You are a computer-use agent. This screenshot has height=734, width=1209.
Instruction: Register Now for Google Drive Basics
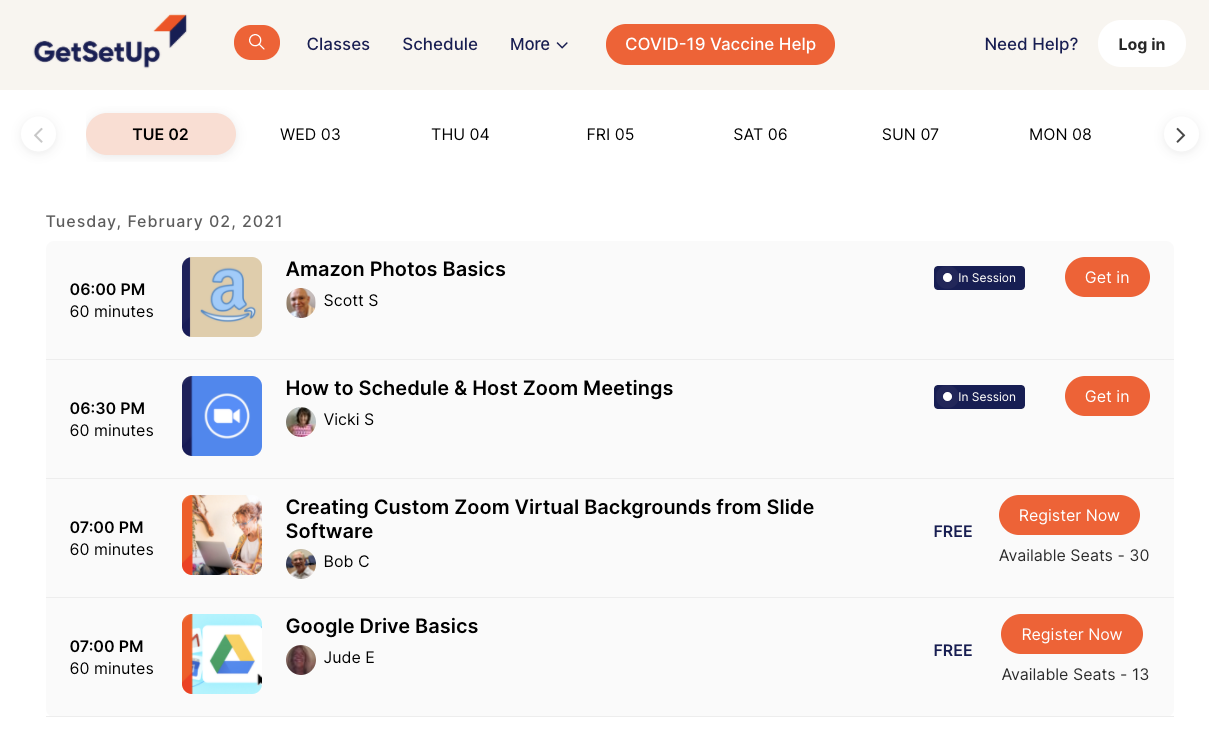tap(1071, 635)
